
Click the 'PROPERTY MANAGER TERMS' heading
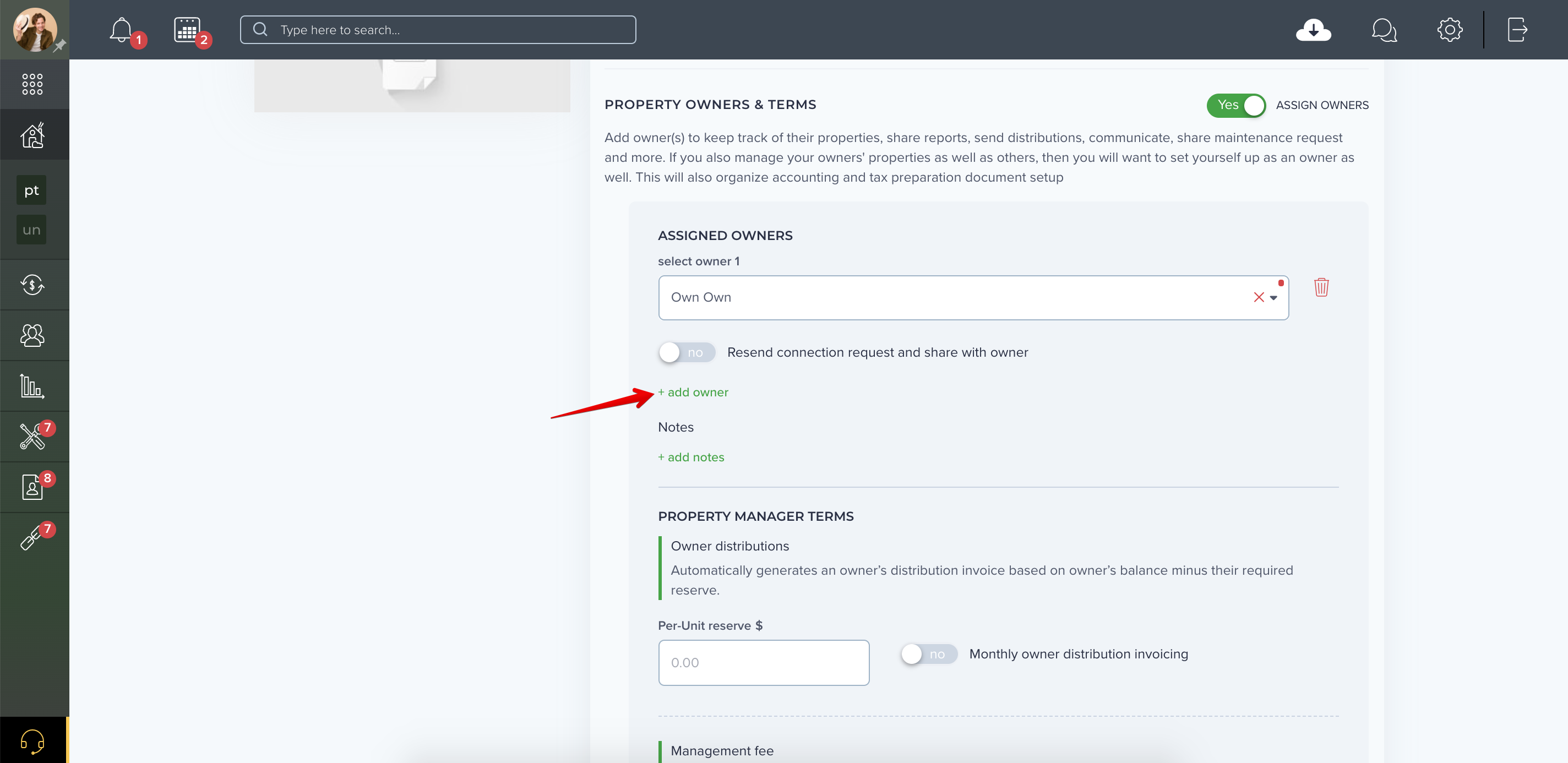click(x=755, y=516)
